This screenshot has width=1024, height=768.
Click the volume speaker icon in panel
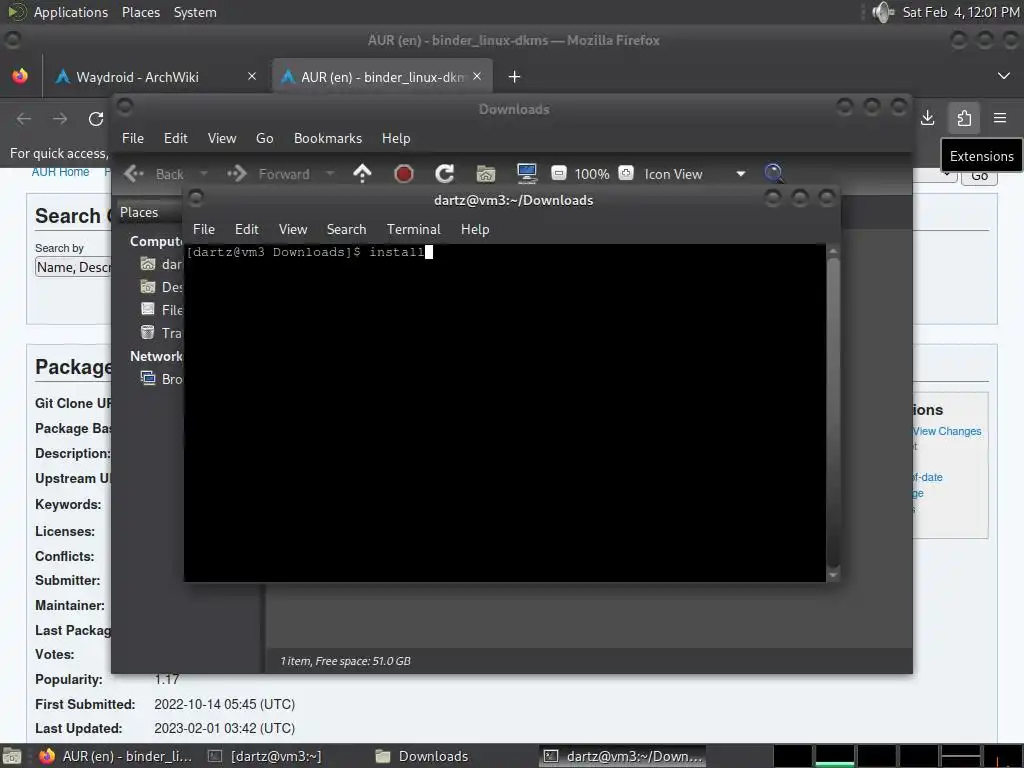pyautogui.click(x=883, y=12)
